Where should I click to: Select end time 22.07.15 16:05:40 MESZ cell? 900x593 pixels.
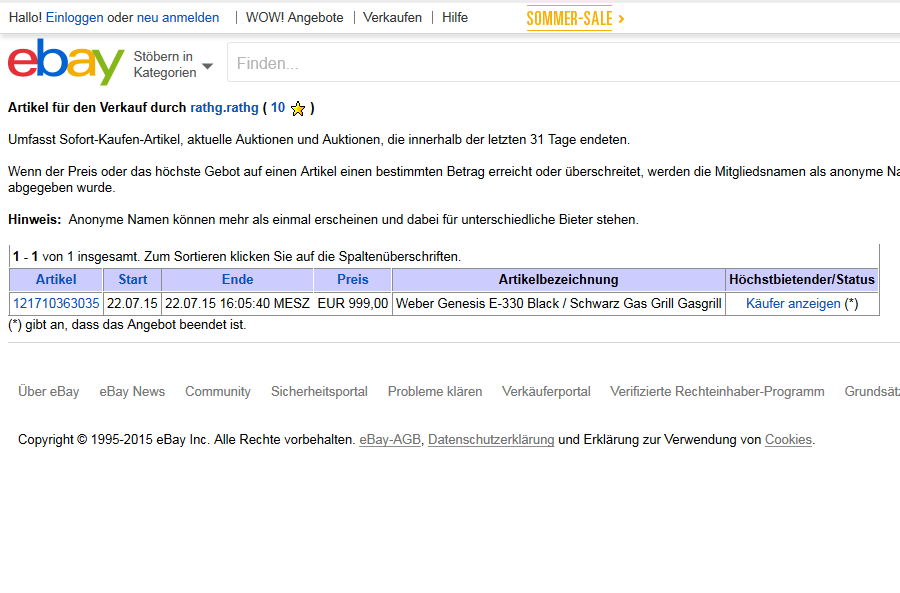click(x=238, y=304)
